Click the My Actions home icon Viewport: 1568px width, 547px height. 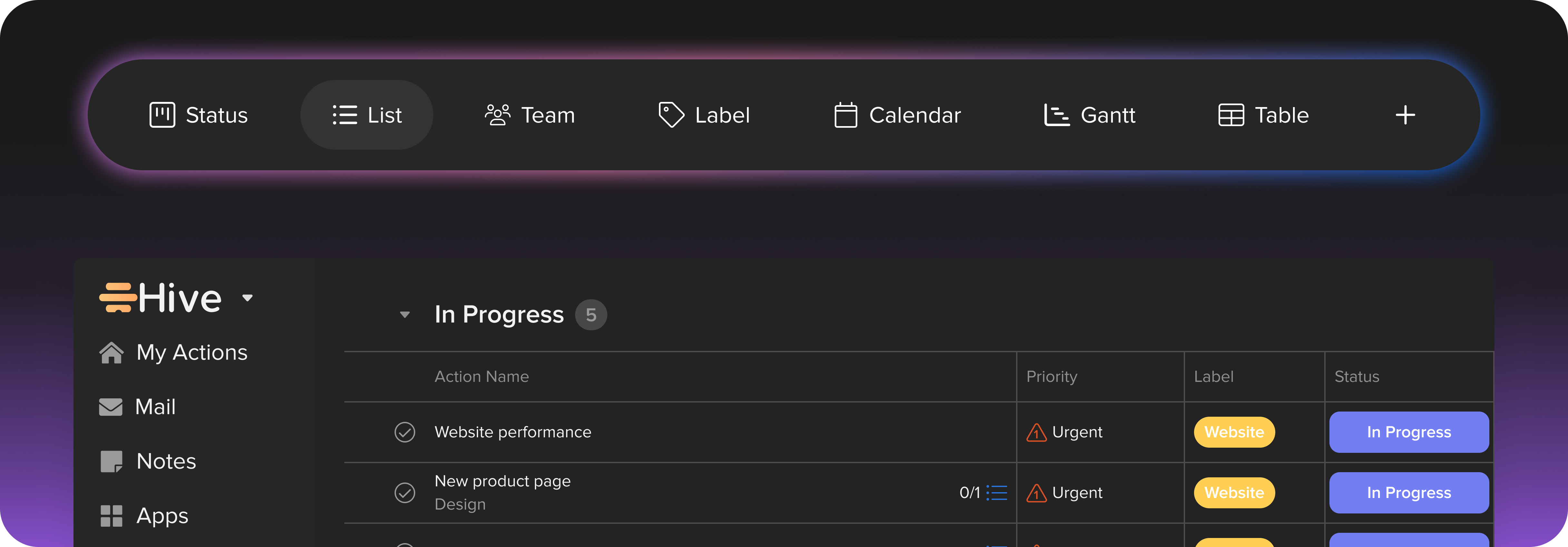point(112,353)
